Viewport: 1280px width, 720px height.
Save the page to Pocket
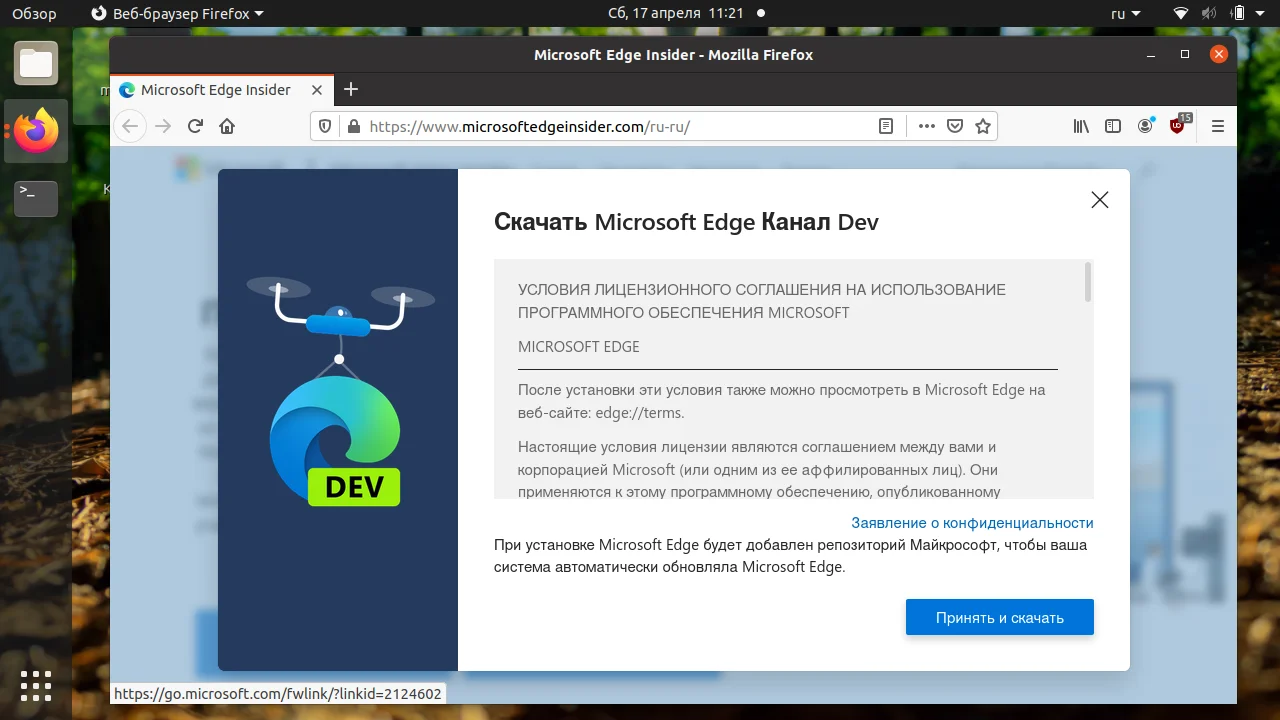point(955,126)
